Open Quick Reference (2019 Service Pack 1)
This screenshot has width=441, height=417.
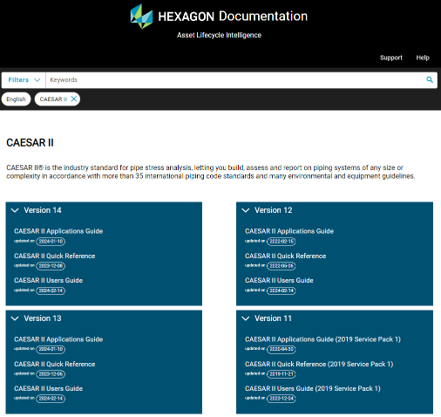point(319,364)
